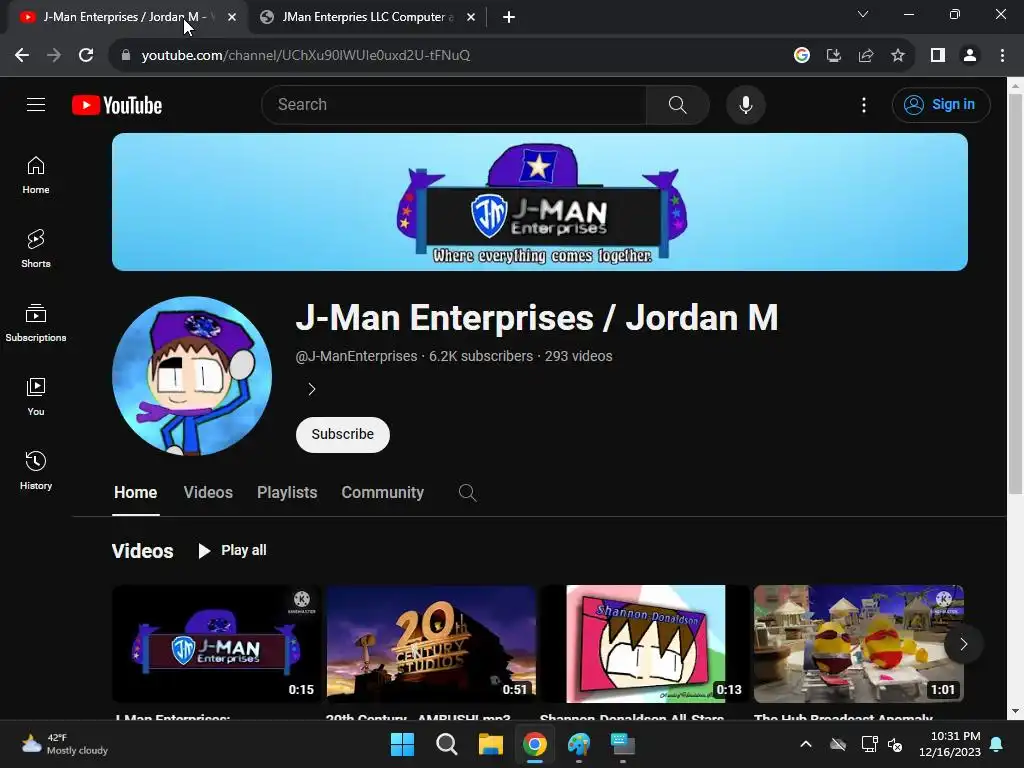
Task: Open the YouTube hamburger guide menu
Action: click(x=36, y=104)
